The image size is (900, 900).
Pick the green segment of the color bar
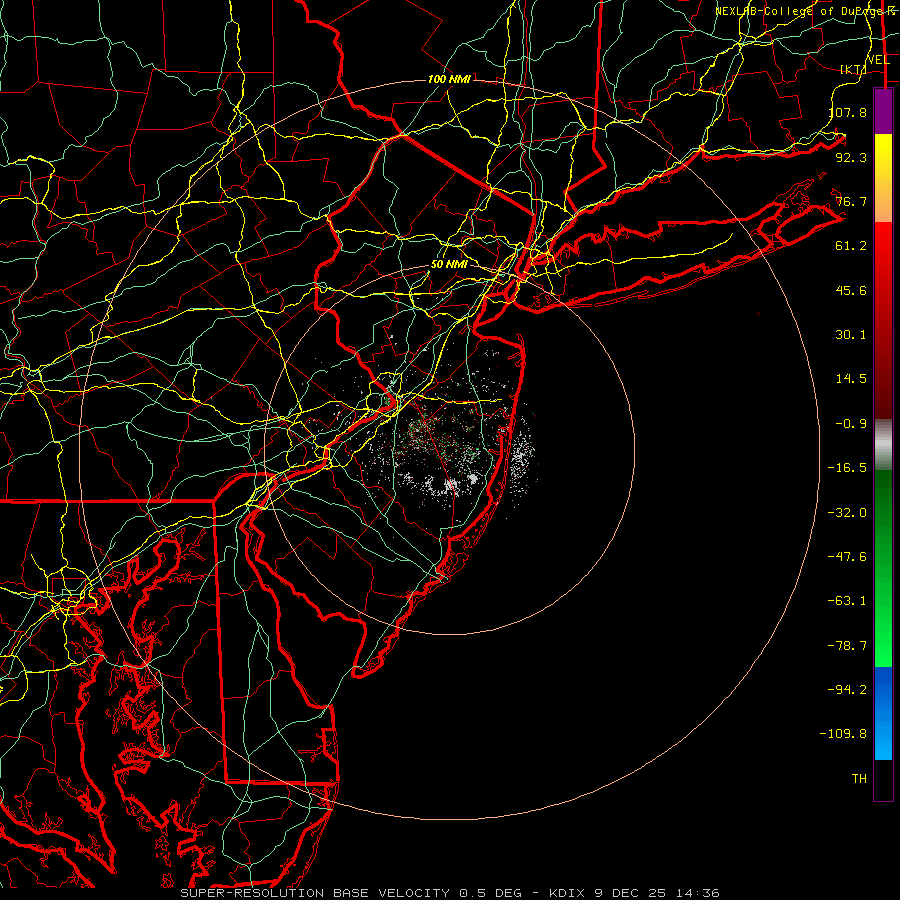(883, 569)
